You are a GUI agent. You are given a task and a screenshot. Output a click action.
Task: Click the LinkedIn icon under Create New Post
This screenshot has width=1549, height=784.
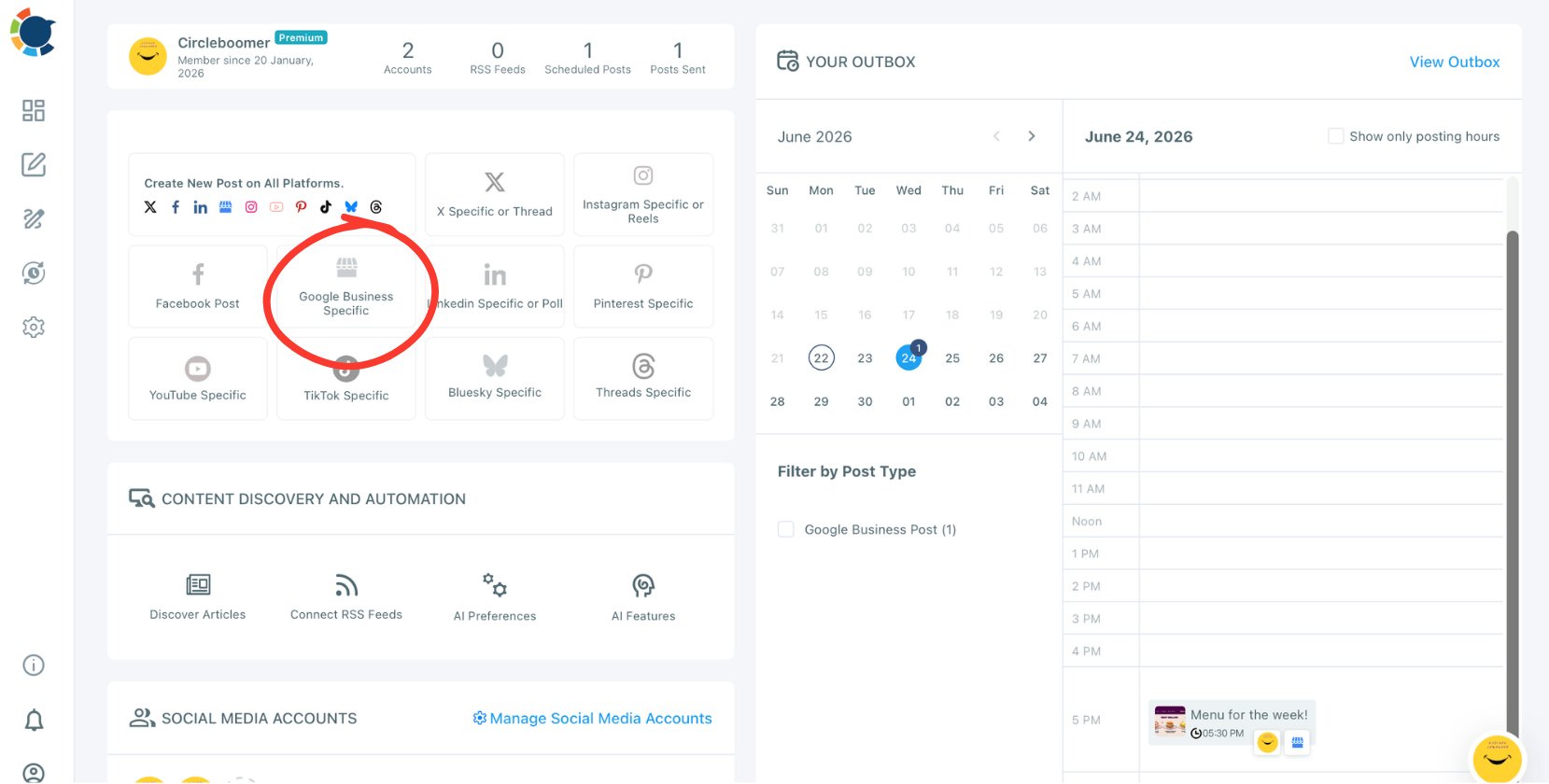[201, 207]
